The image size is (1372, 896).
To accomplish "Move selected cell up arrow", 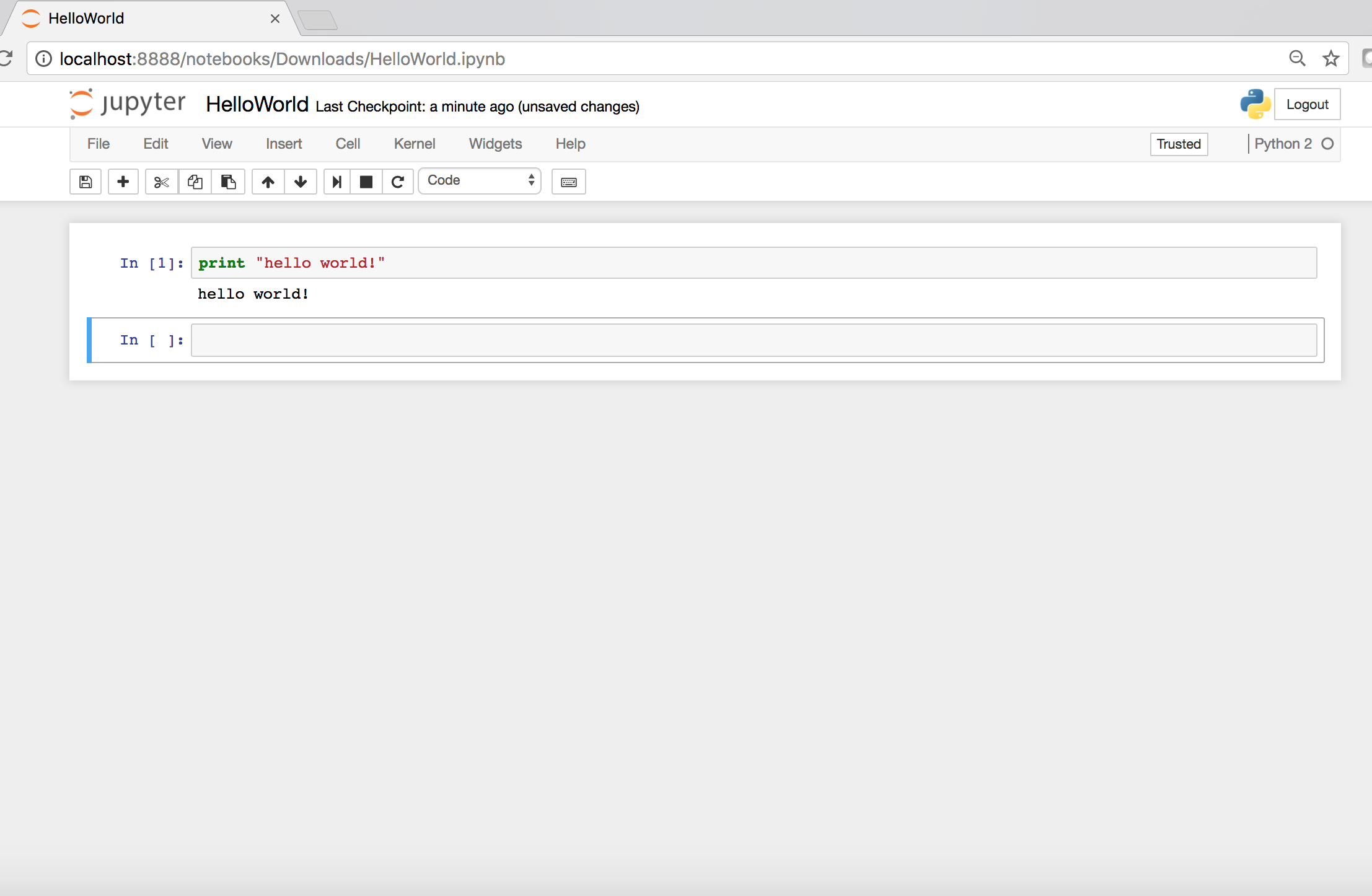I will [x=268, y=182].
